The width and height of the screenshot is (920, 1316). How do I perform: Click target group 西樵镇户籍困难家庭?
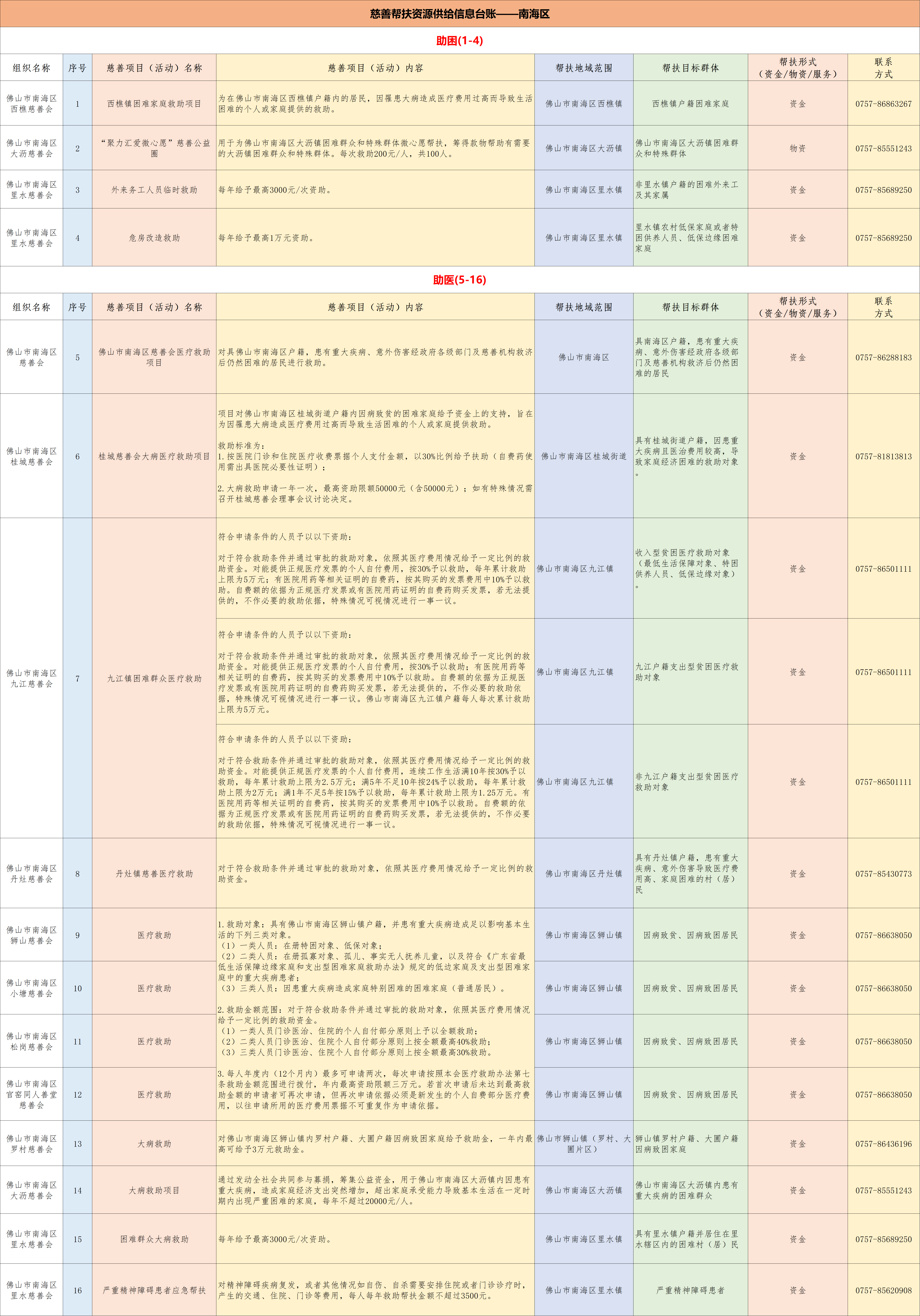(x=691, y=104)
